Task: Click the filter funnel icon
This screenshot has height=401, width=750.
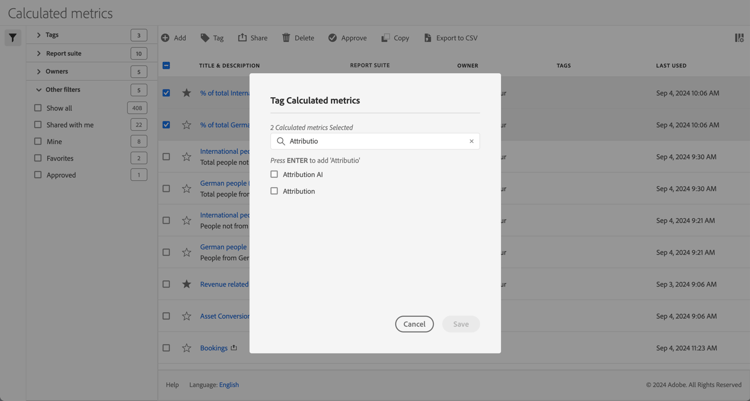Action: pyautogui.click(x=13, y=38)
